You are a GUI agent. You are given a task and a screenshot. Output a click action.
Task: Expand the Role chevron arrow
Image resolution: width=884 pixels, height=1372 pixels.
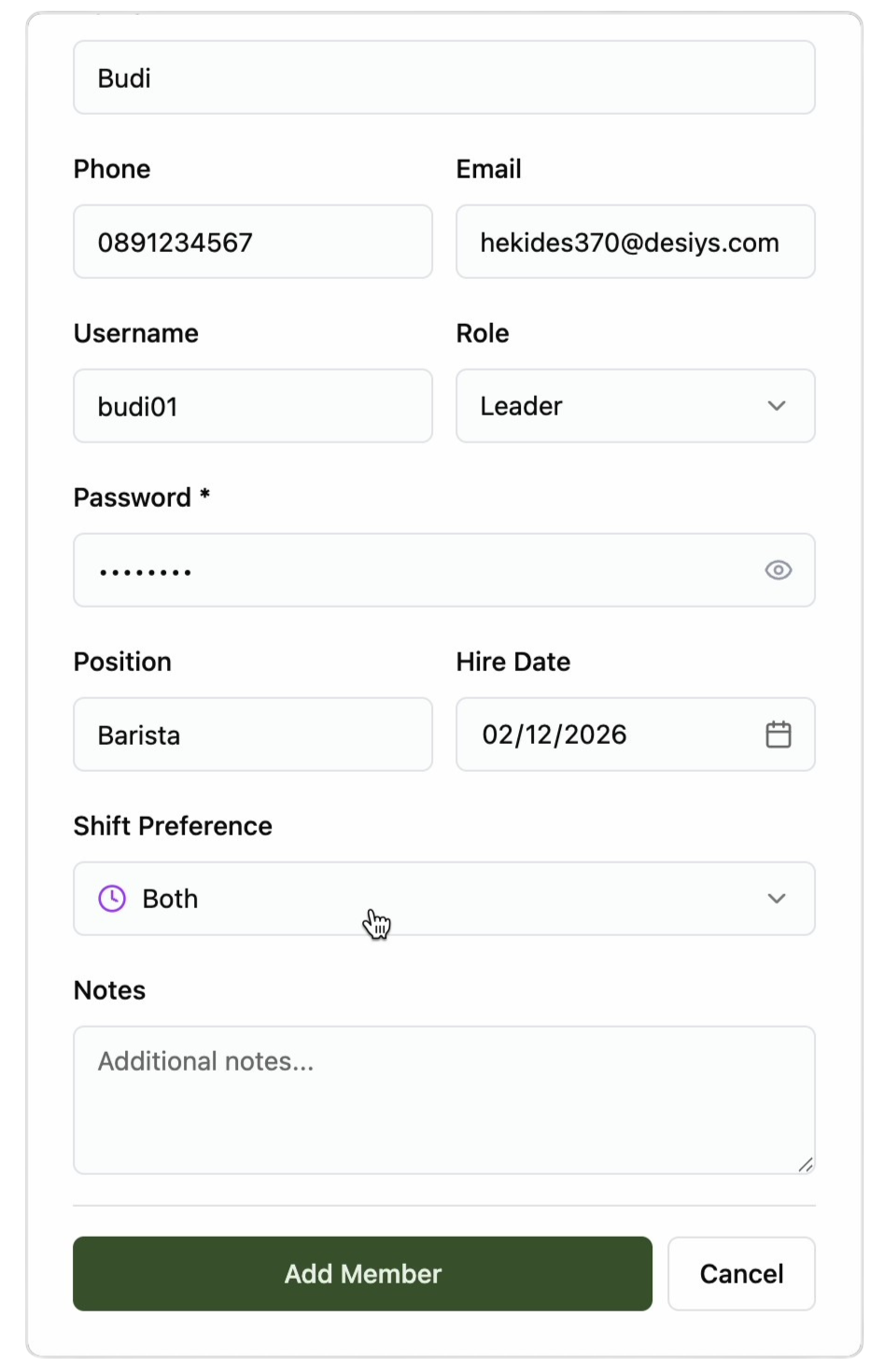coord(776,406)
